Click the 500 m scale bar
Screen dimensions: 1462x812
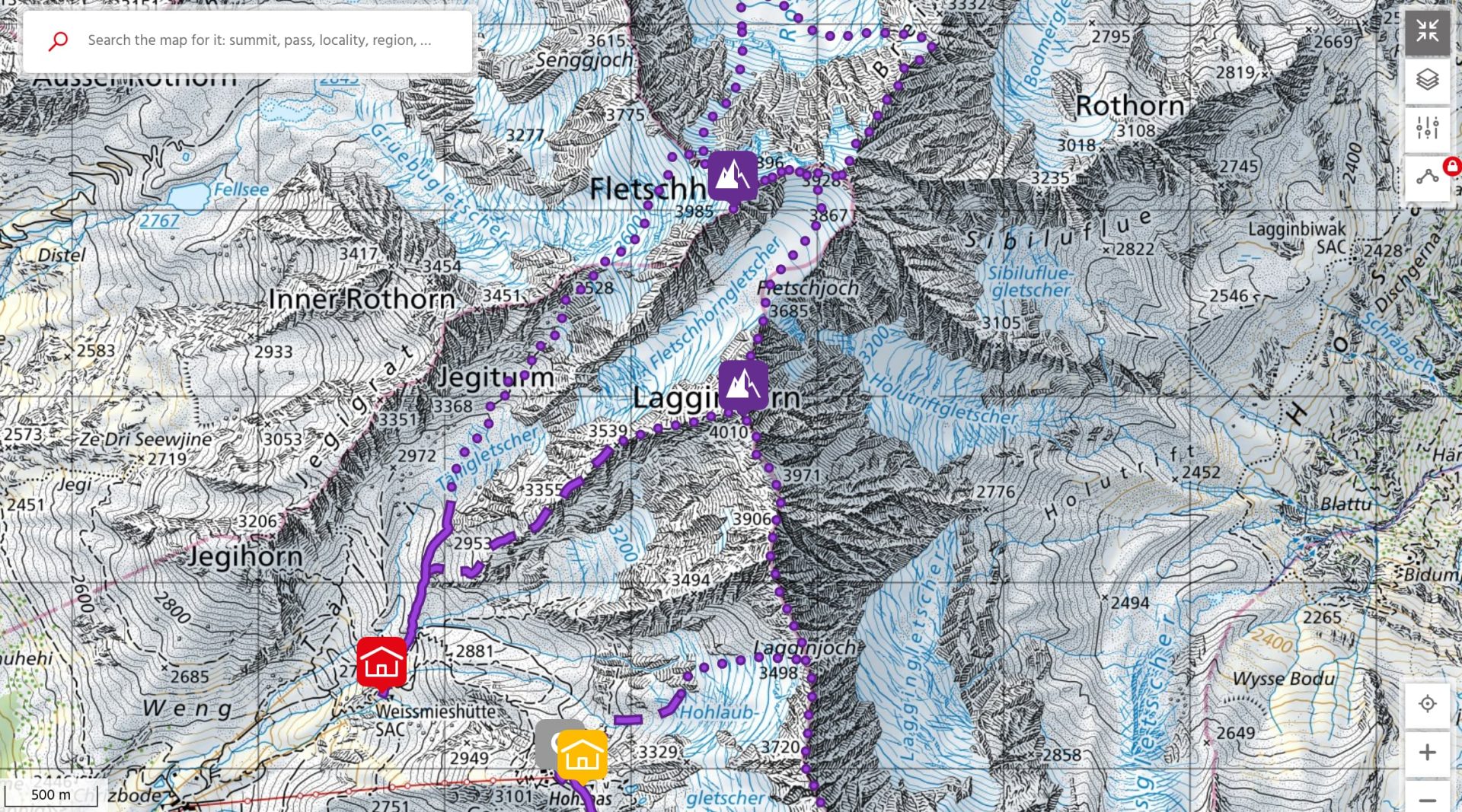click(51, 794)
